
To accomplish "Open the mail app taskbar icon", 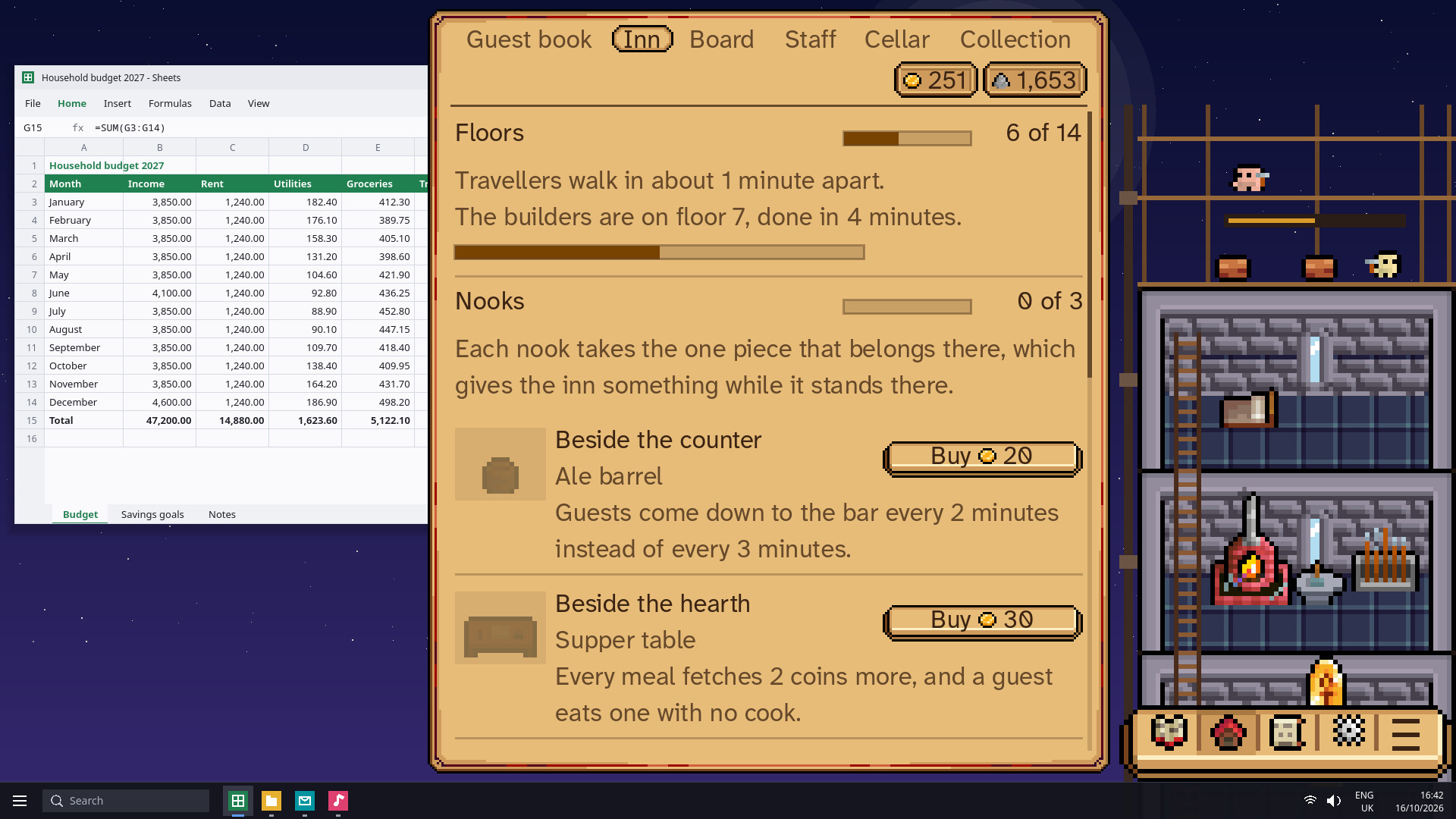I will click(305, 801).
